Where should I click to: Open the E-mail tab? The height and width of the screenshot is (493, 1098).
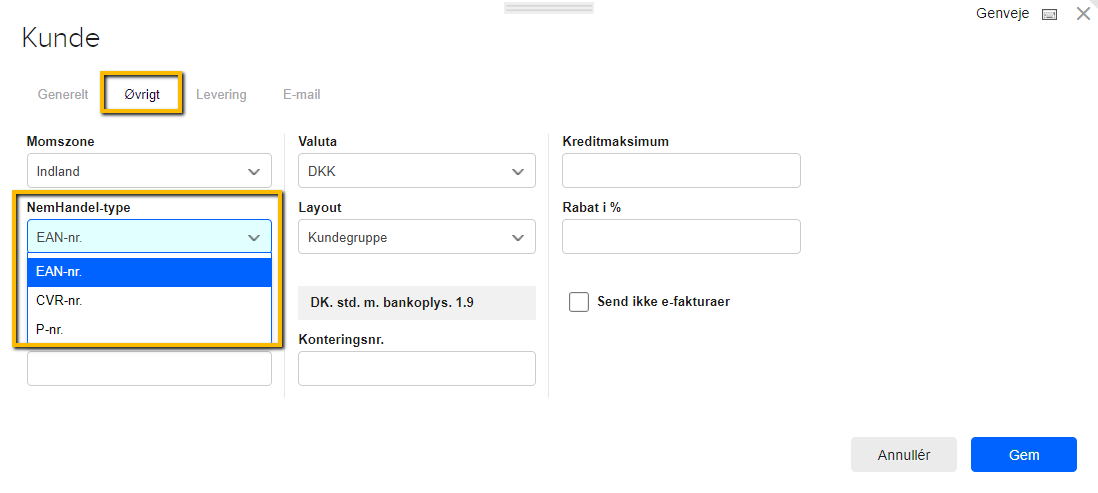tap(302, 95)
